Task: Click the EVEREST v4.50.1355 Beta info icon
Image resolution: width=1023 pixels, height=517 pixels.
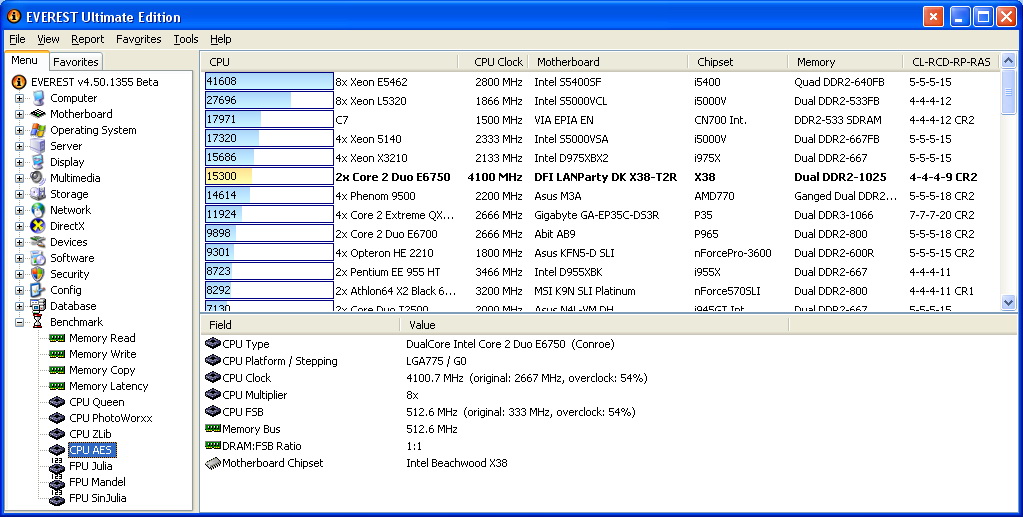Action: tap(19, 82)
